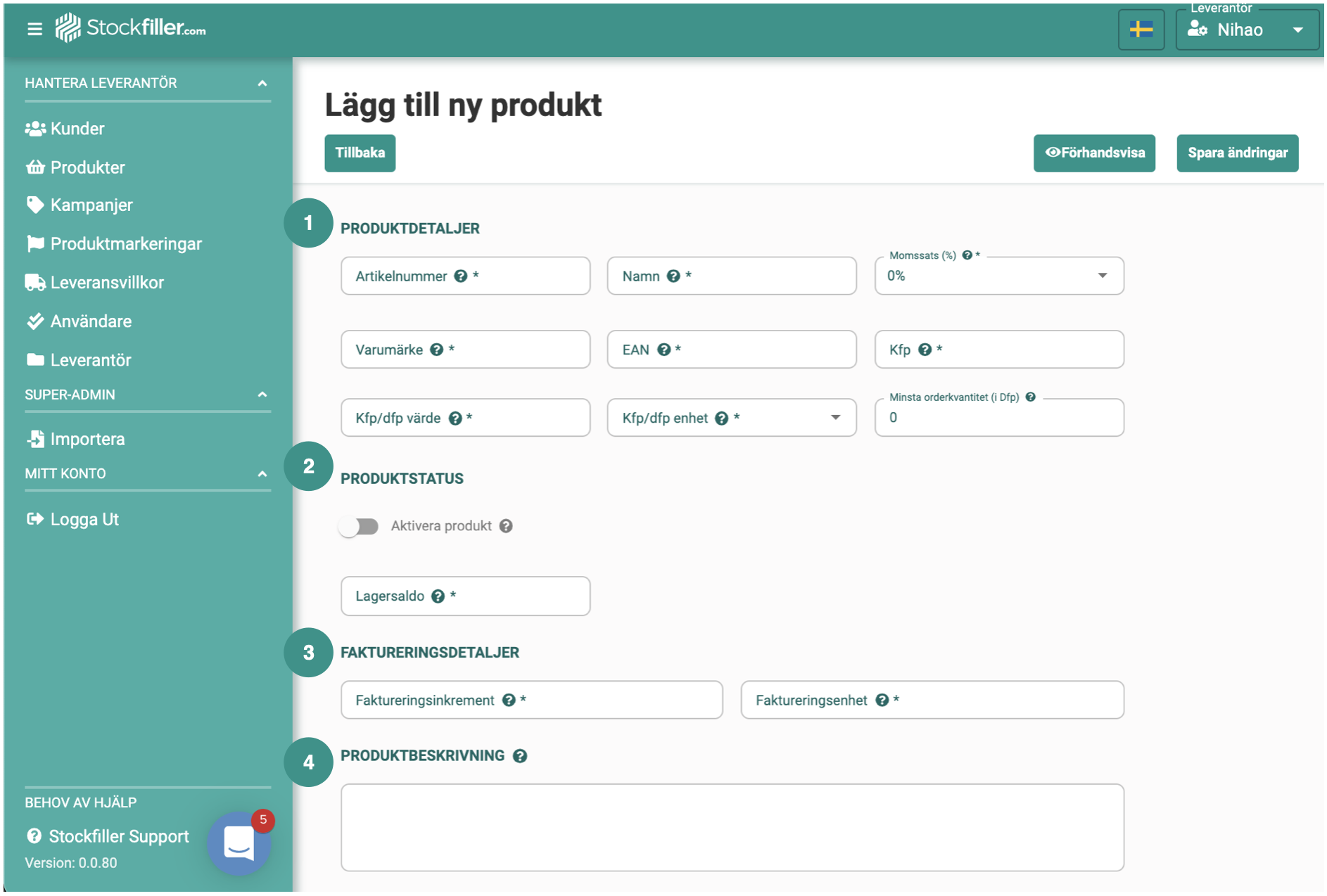This screenshot has height=896, width=1327.
Task: Click the Förhandsvisa preview button
Action: (1093, 153)
